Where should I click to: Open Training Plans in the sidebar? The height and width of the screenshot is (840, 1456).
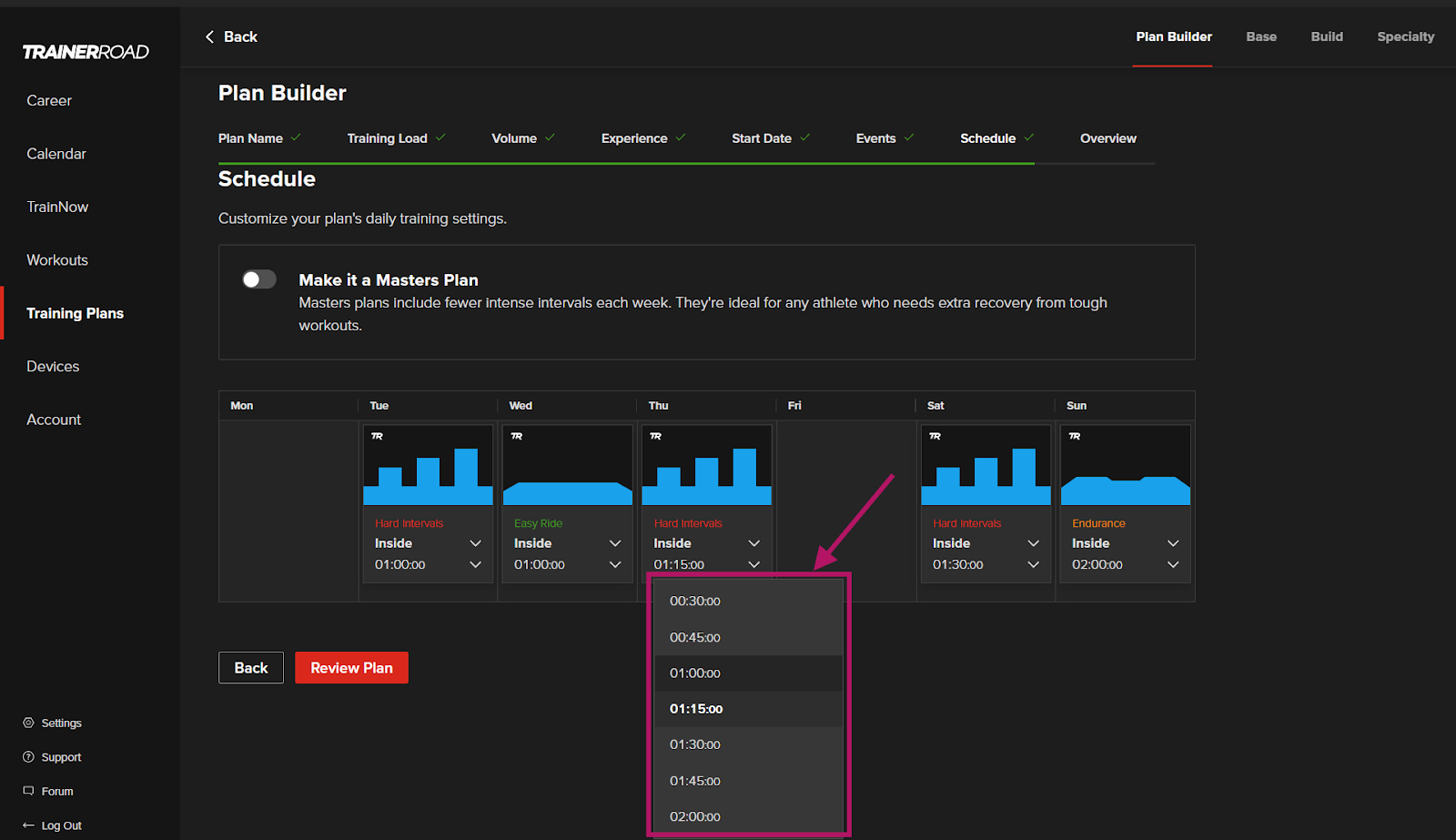(x=75, y=313)
